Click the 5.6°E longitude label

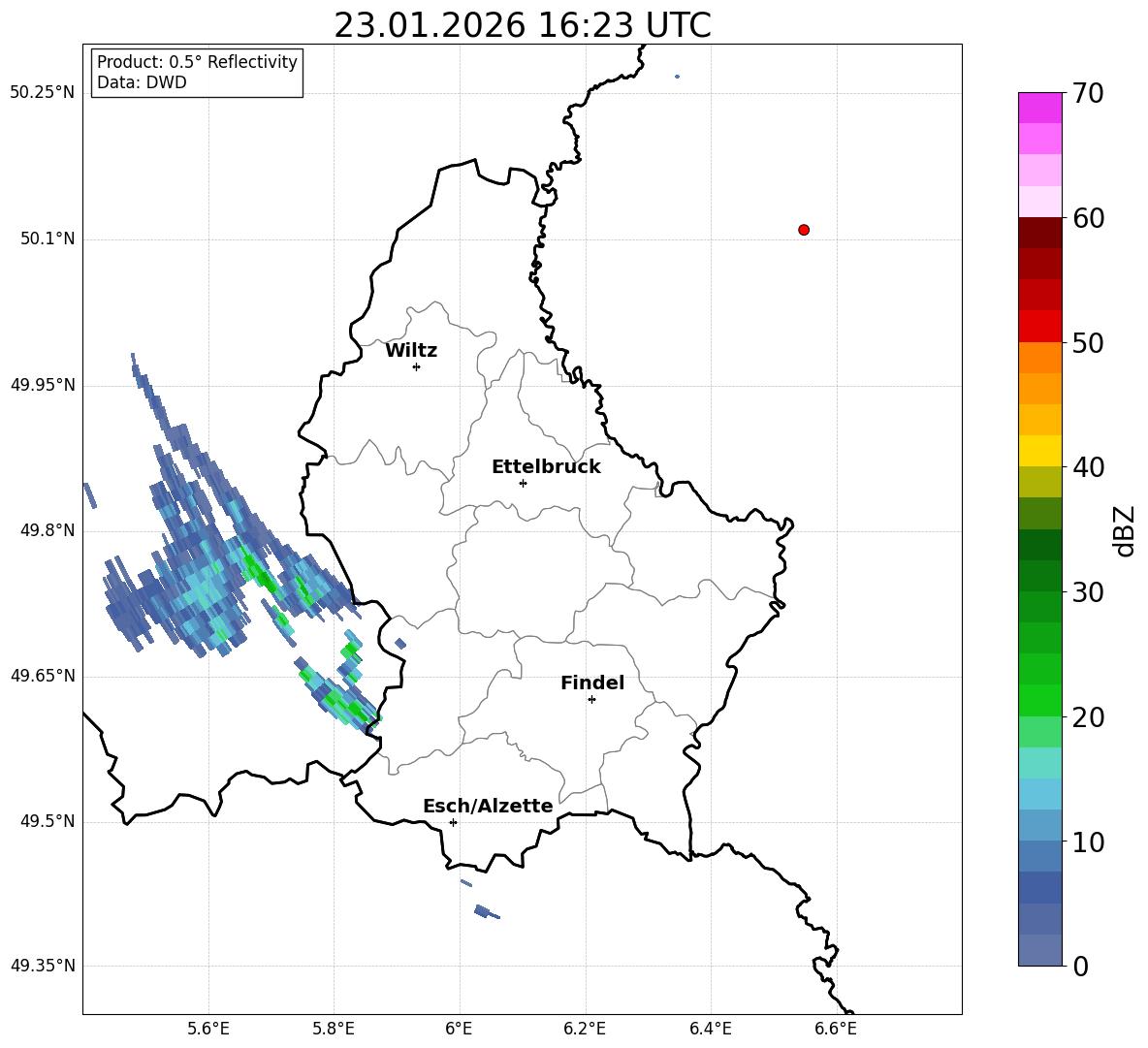click(208, 1029)
